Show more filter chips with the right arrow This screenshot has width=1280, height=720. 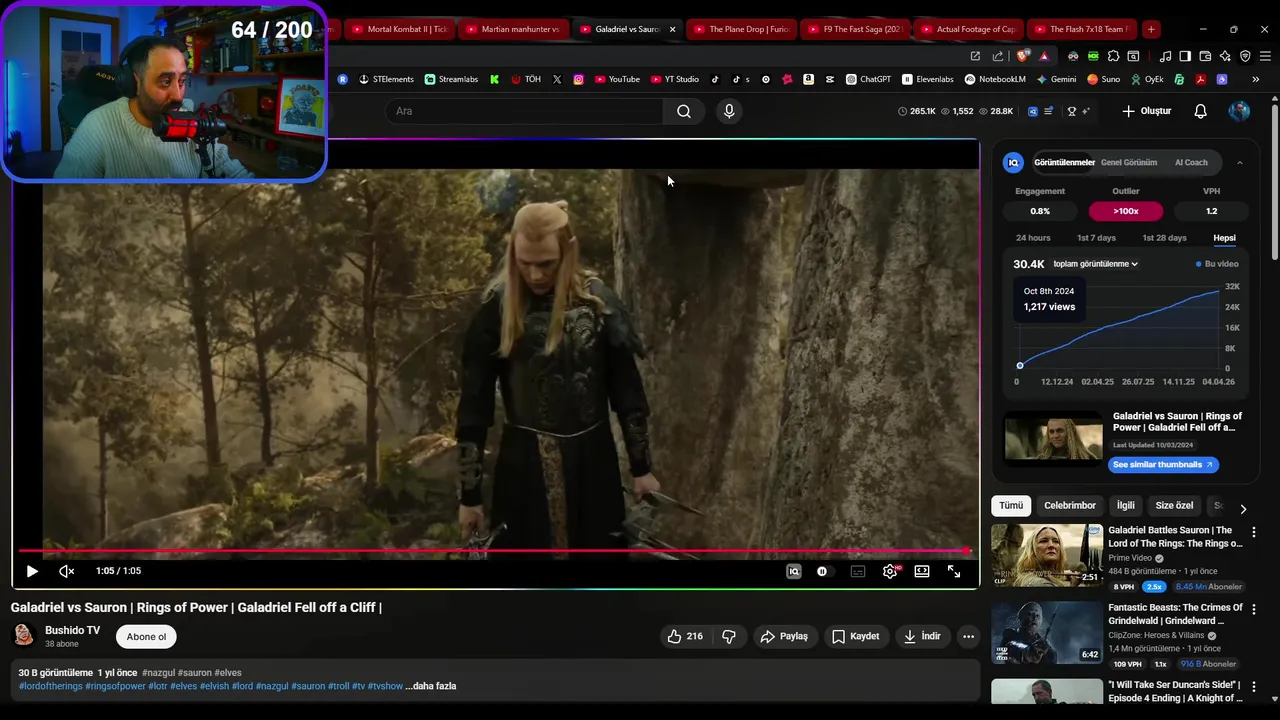click(x=1243, y=508)
